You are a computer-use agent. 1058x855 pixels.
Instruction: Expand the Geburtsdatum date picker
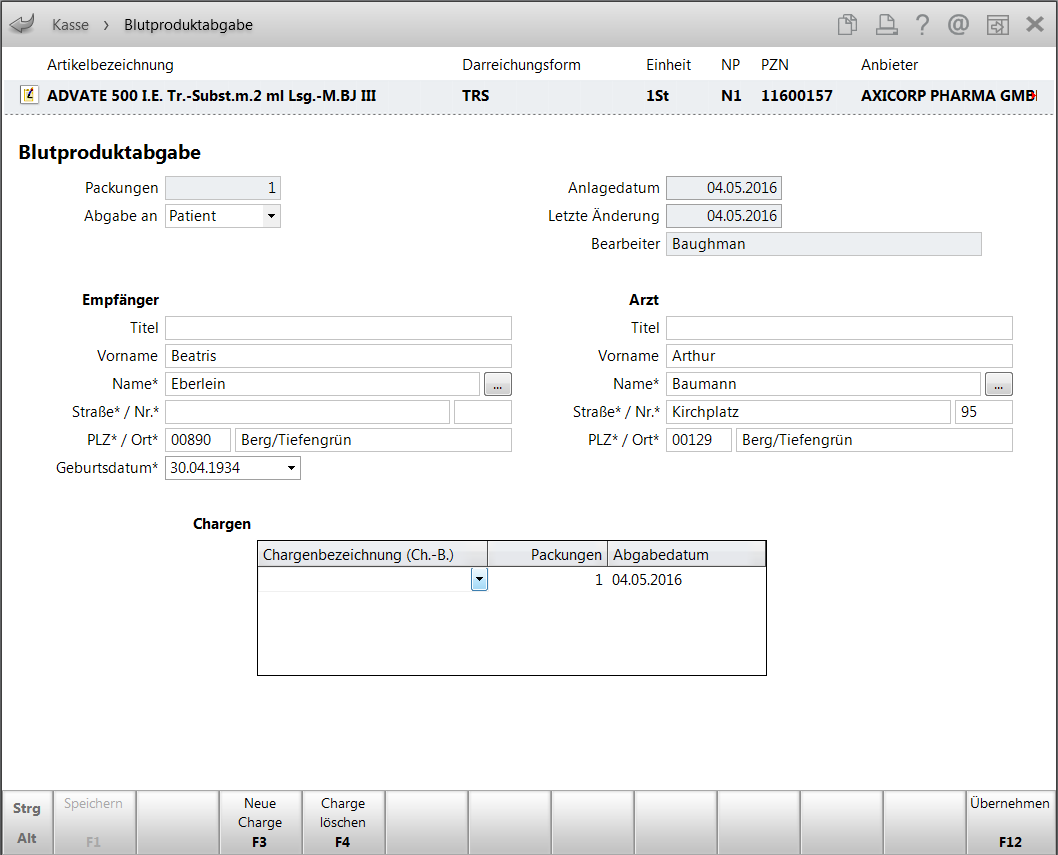pyautogui.click(x=291, y=467)
